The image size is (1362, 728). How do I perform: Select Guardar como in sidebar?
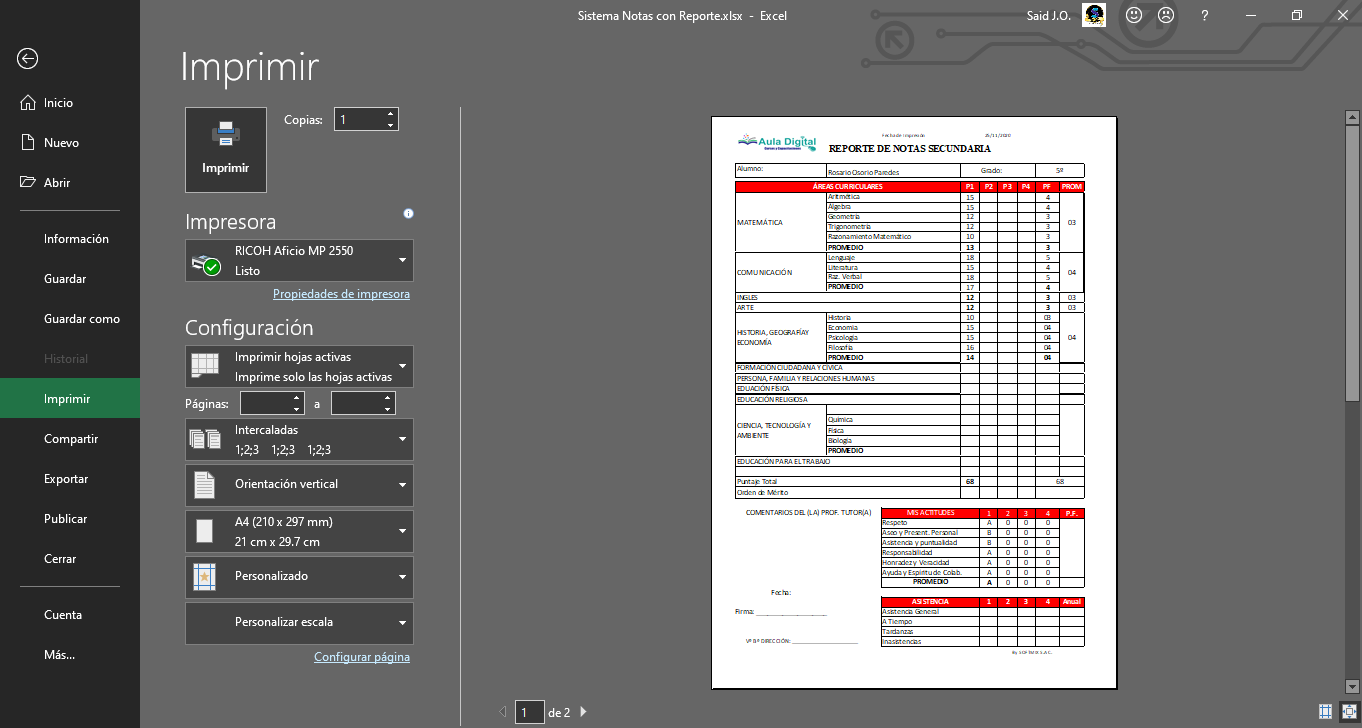point(81,319)
